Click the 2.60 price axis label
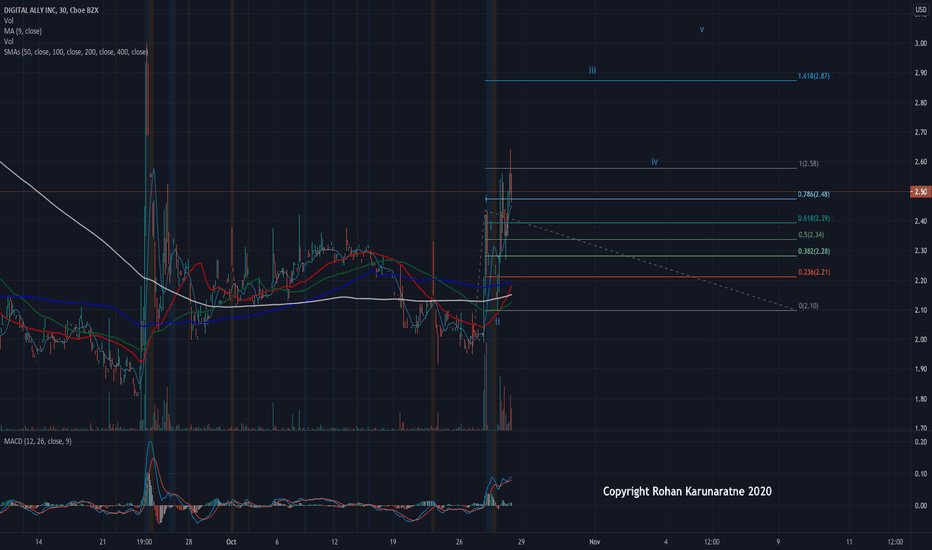 pyautogui.click(x=921, y=162)
